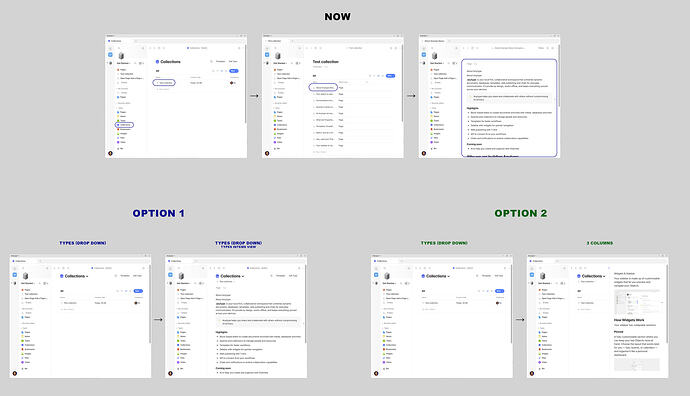Select the Collections tab in the Option 1 first window
690x396 pixels.
click(20, 261)
